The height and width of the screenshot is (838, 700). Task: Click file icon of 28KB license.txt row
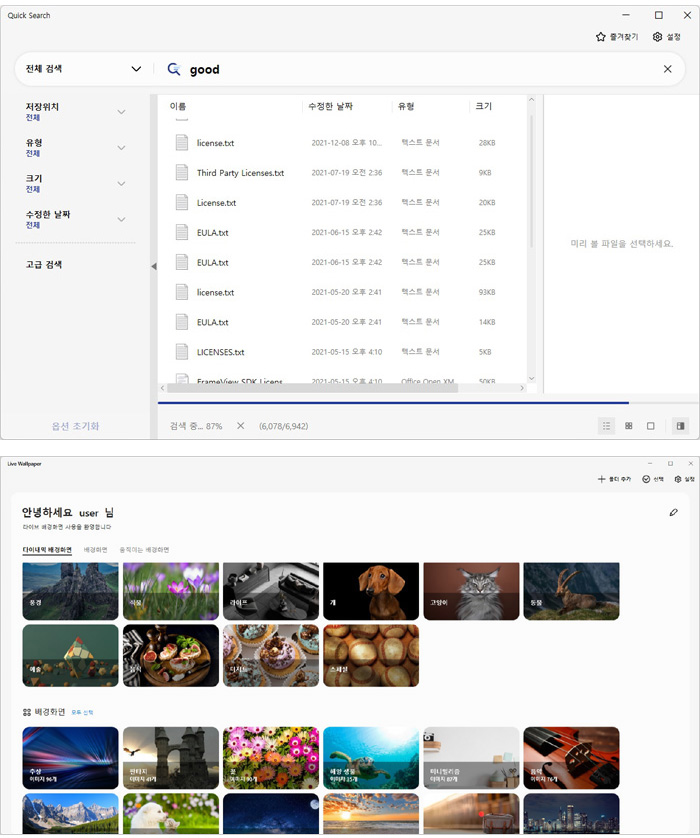click(x=182, y=142)
